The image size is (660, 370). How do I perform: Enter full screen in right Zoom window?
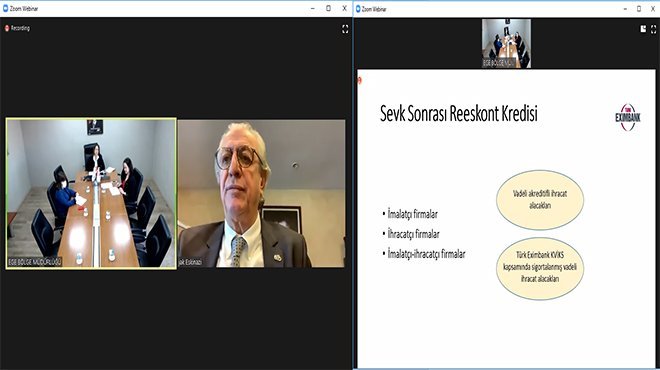(x=653, y=29)
